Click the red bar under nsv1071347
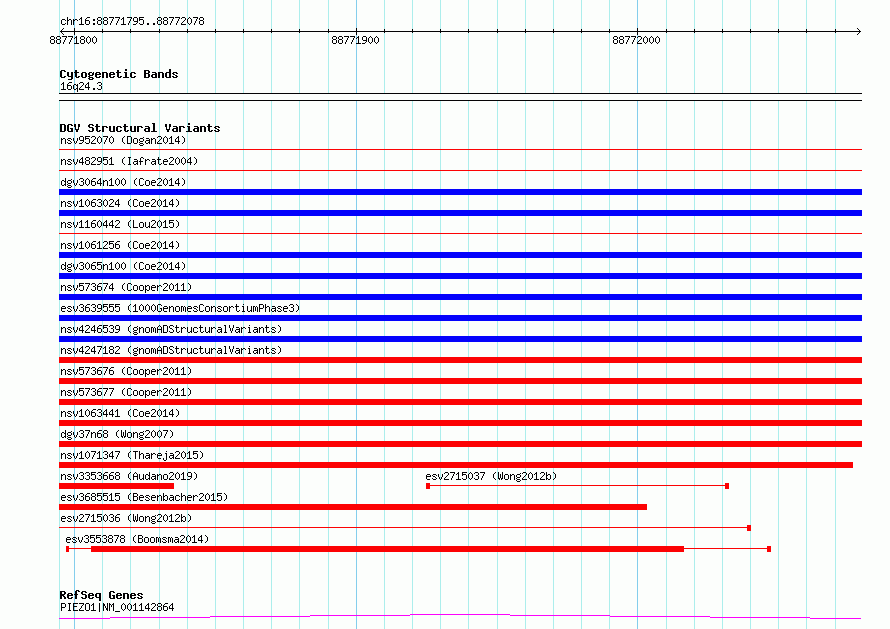The image size is (890, 629). pos(456,465)
